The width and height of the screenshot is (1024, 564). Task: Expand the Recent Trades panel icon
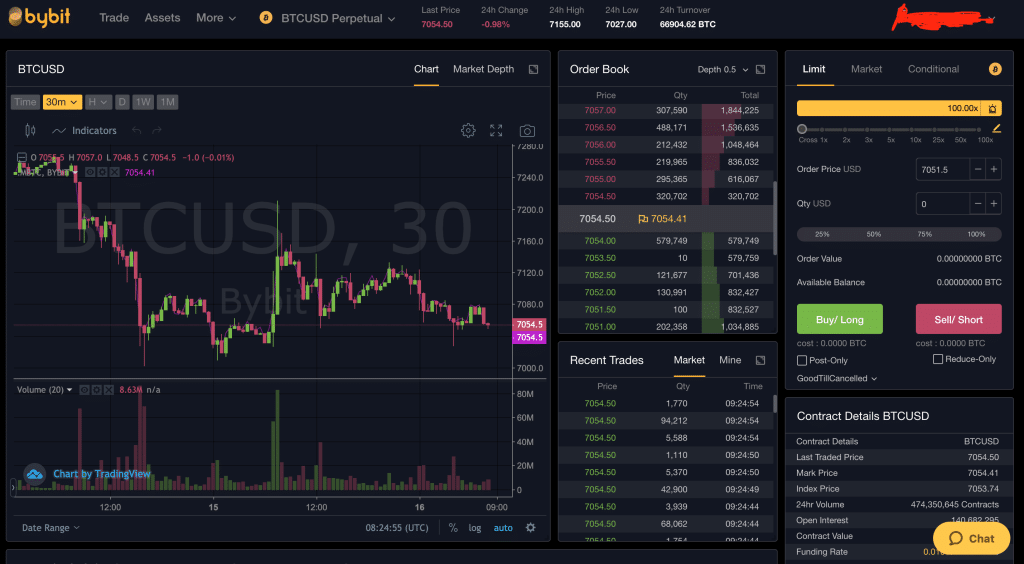coord(760,360)
